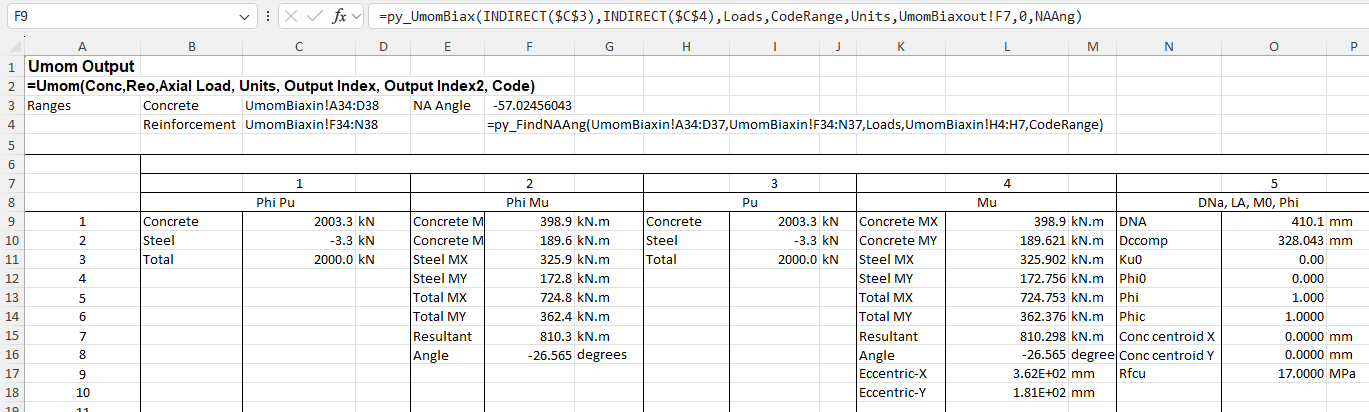Click the Enter checkmark icon in formula bar
1369x412 pixels.
[316, 16]
